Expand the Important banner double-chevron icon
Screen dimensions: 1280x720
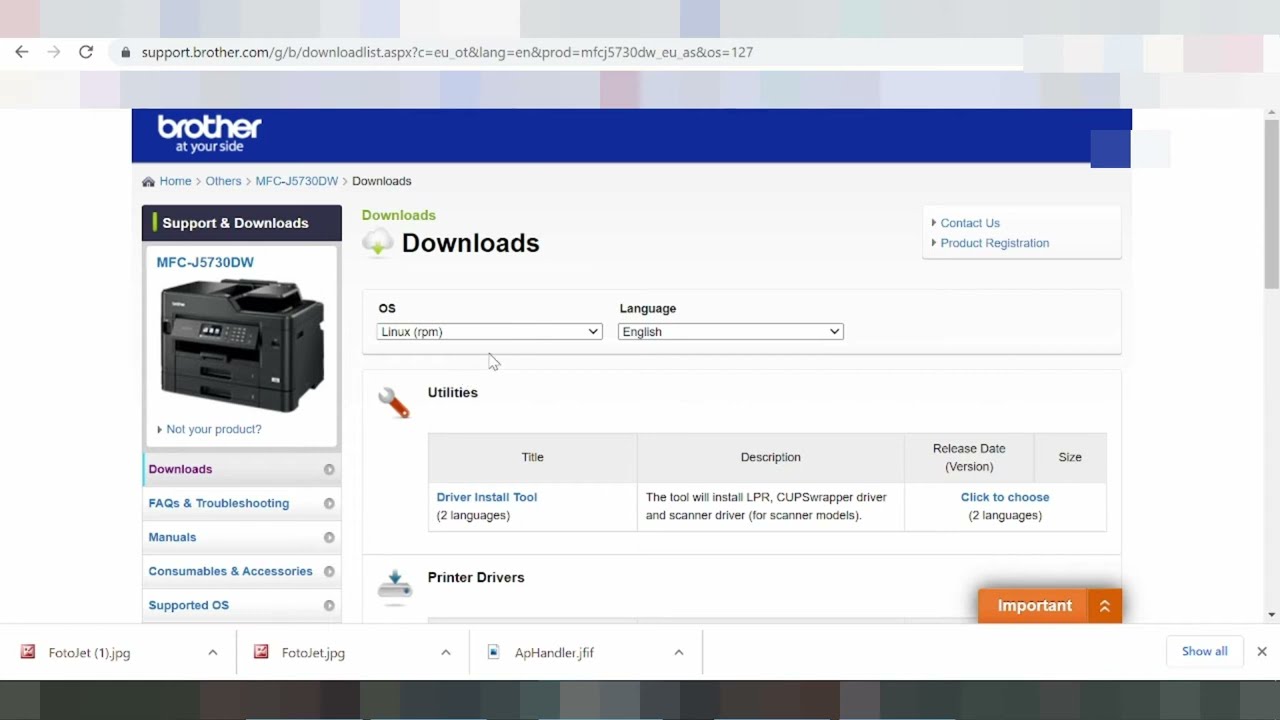coord(1105,606)
